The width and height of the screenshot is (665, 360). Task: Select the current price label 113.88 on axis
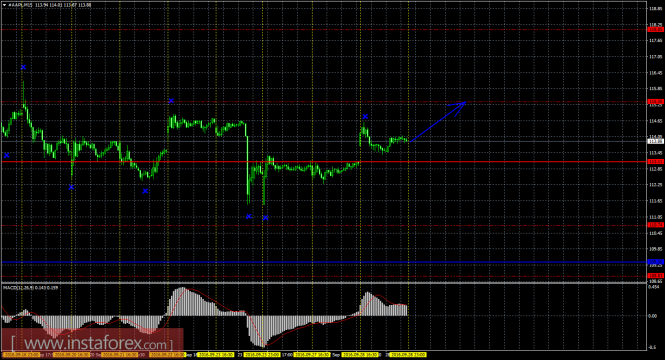pos(656,141)
